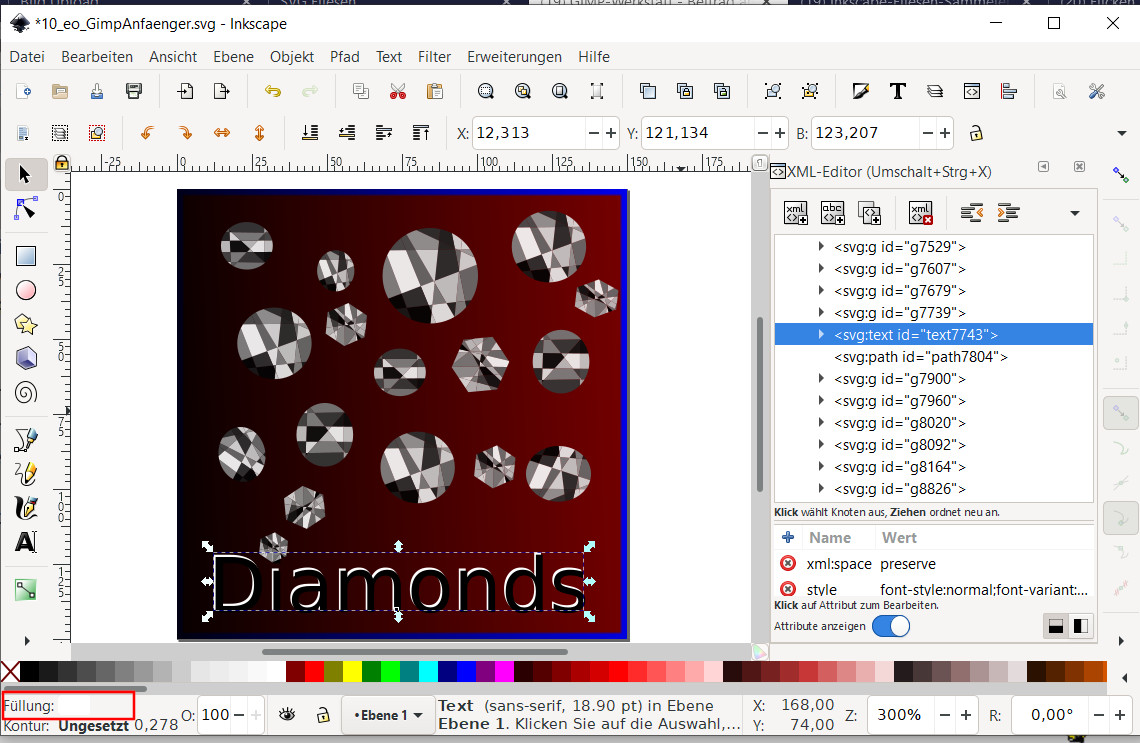1140x743 pixels.
Task: Select the Node edit tool
Action: coord(26,208)
